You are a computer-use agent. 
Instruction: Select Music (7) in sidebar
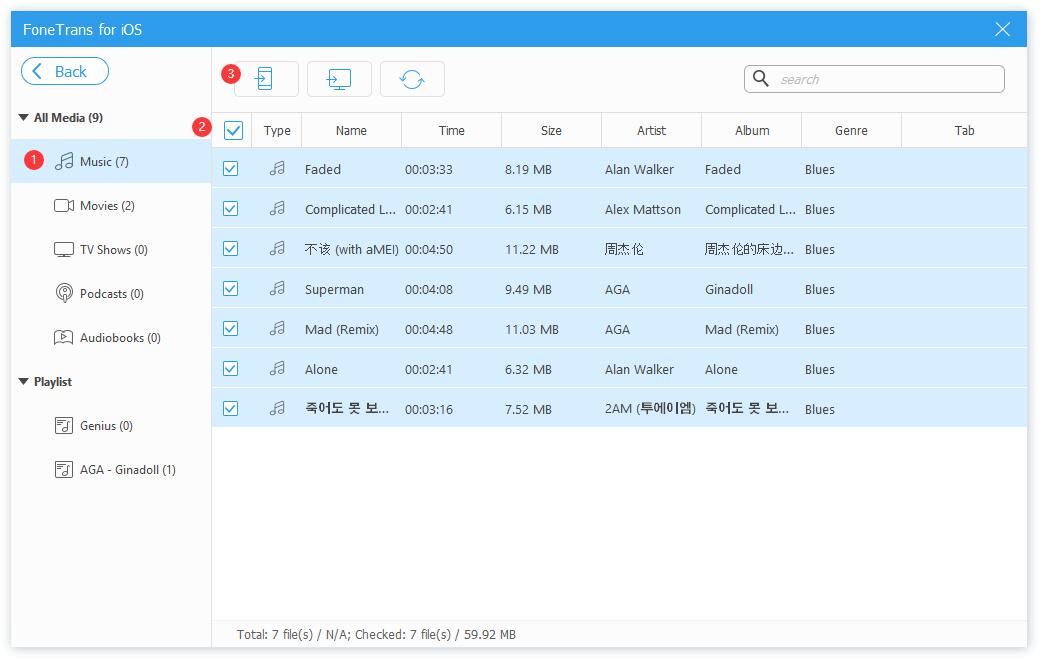[x=111, y=161]
